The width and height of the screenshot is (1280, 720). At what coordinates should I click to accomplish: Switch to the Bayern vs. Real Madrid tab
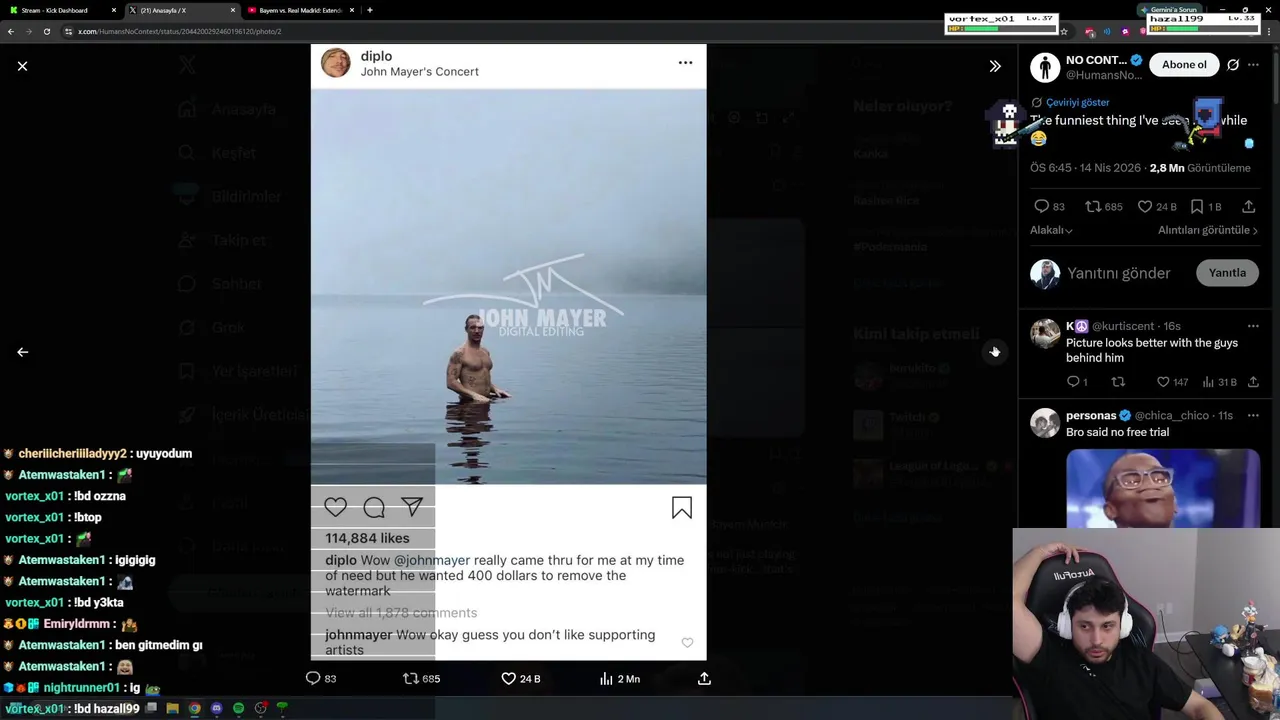coord(300,10)
